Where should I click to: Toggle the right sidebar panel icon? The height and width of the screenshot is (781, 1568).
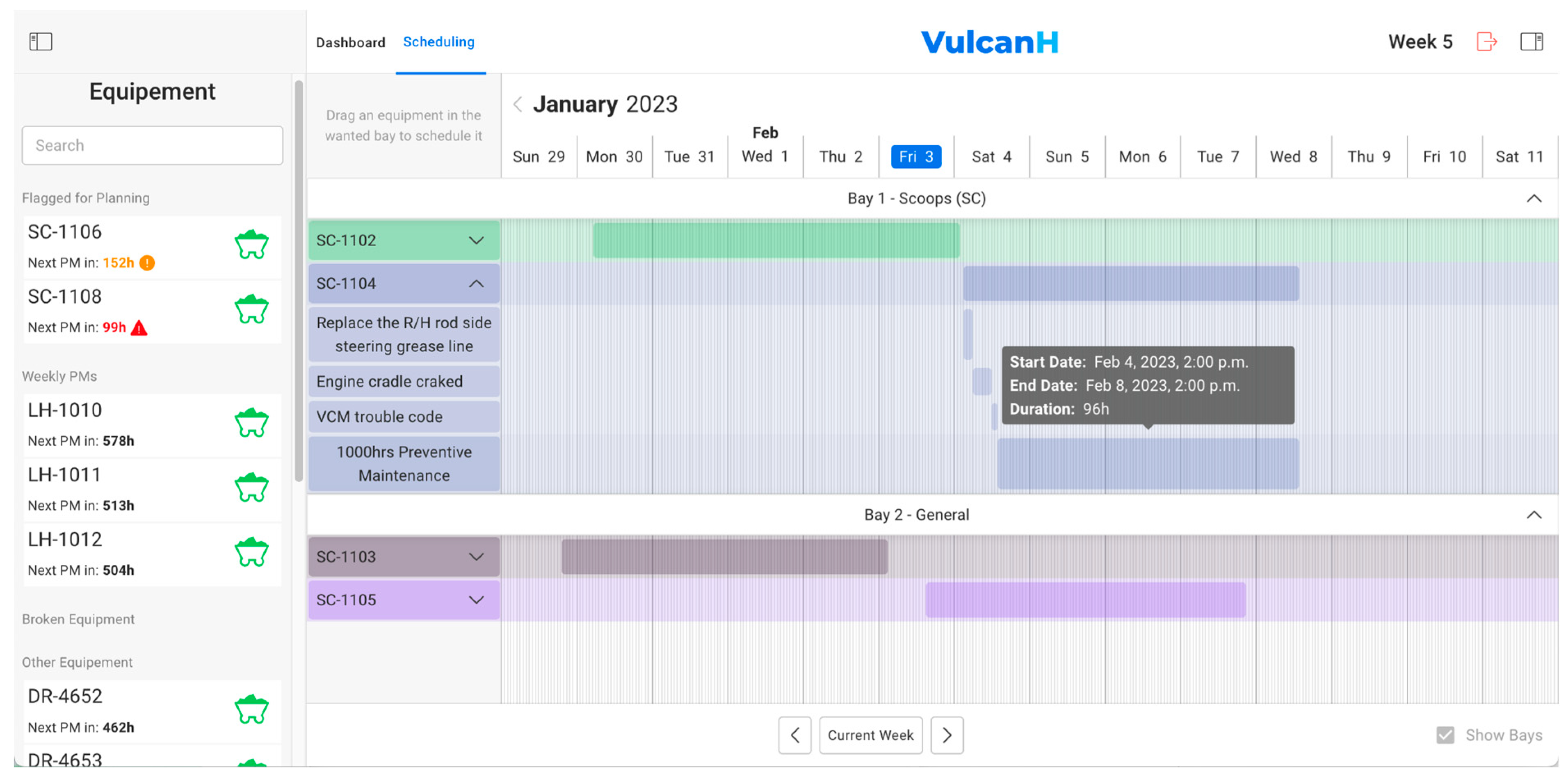tap(1531, 41)
